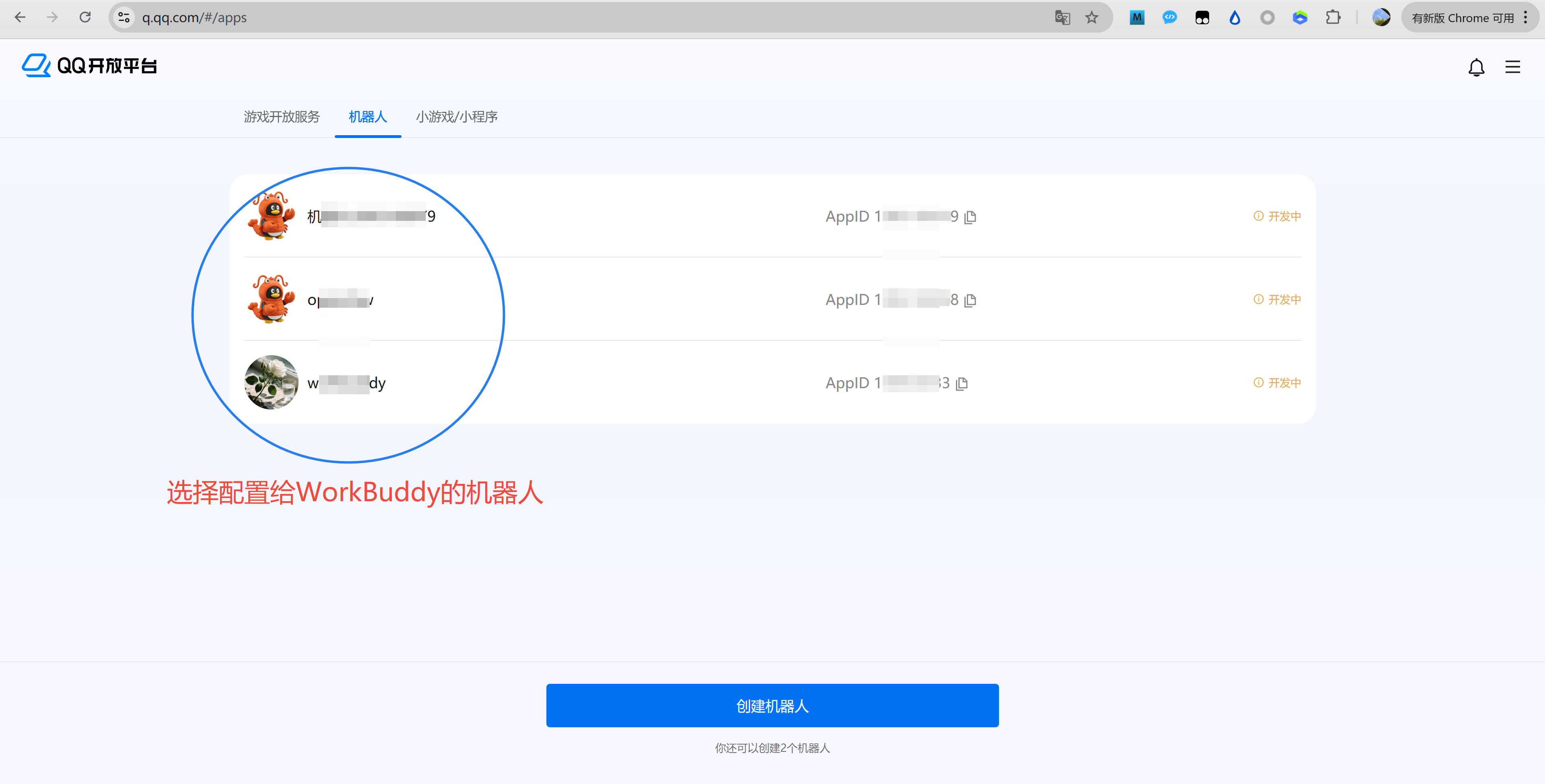Copy the AppID ending in 3

tap(962, 383)
